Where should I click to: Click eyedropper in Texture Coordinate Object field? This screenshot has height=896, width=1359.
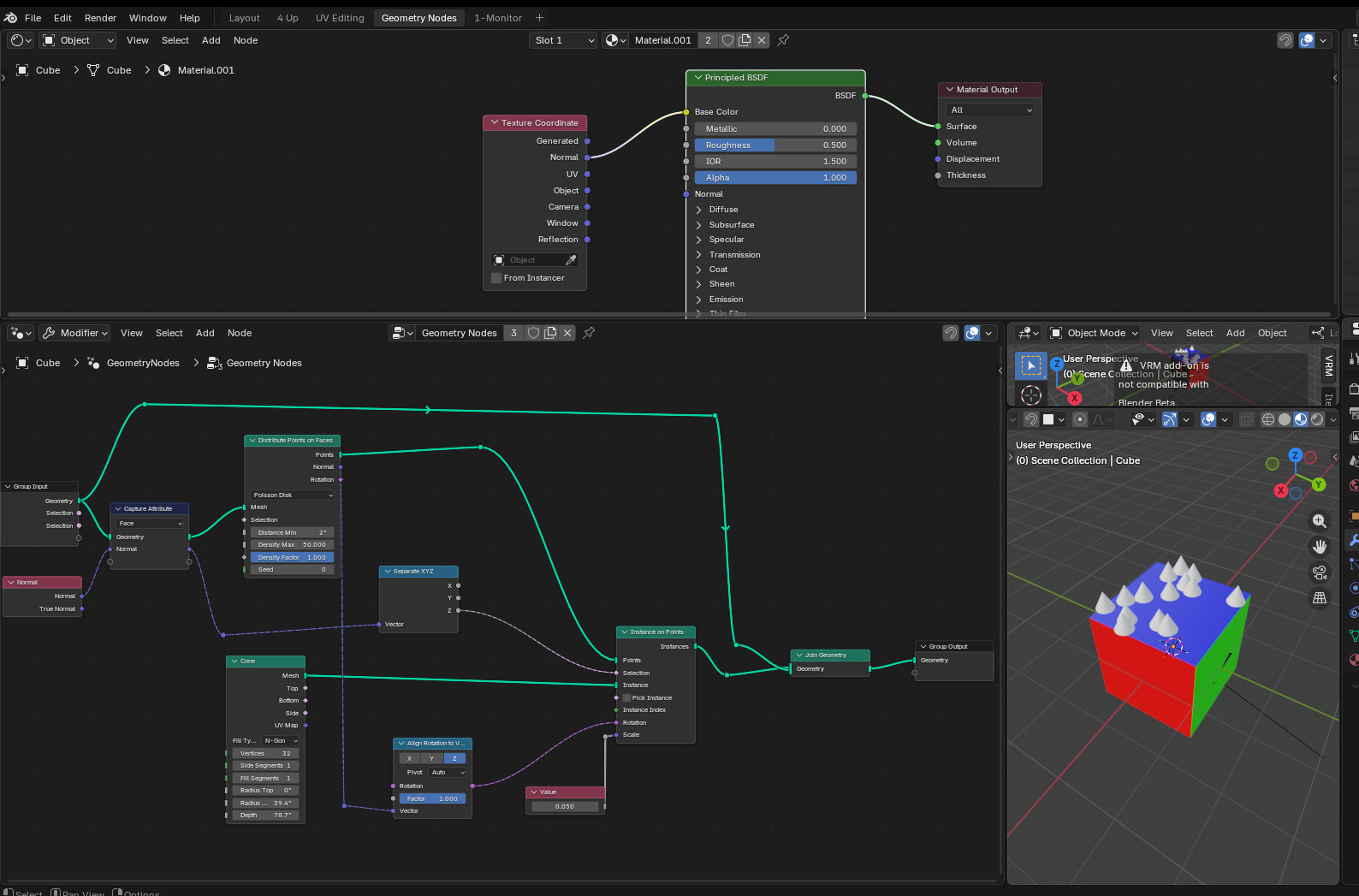coord(571,260)
